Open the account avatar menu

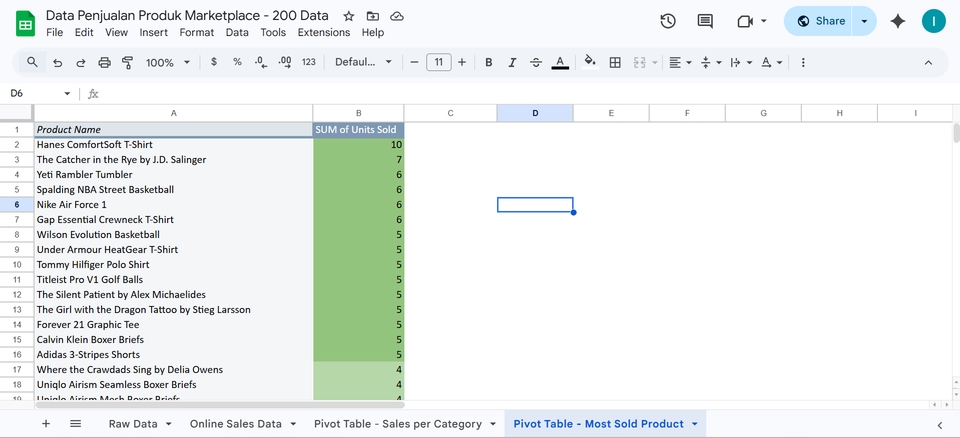(x=934, y=21)
